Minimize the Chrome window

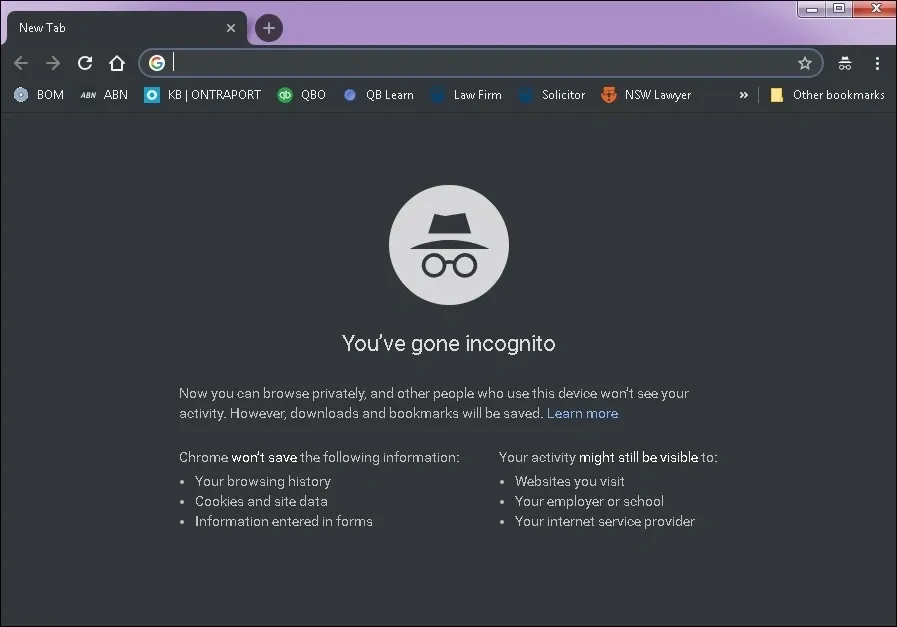coord(812,9)
